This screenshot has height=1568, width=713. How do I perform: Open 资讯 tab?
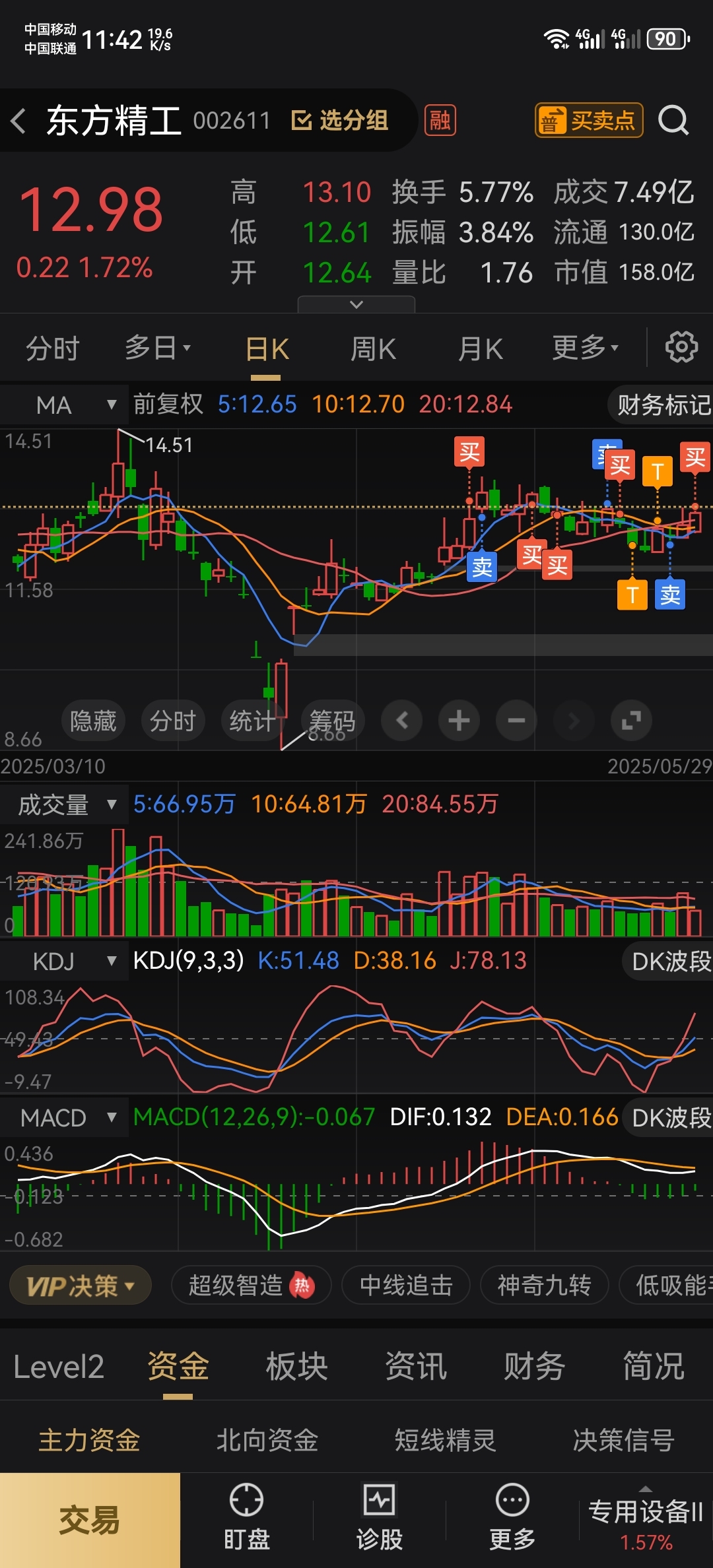(x=416, y=1367)
